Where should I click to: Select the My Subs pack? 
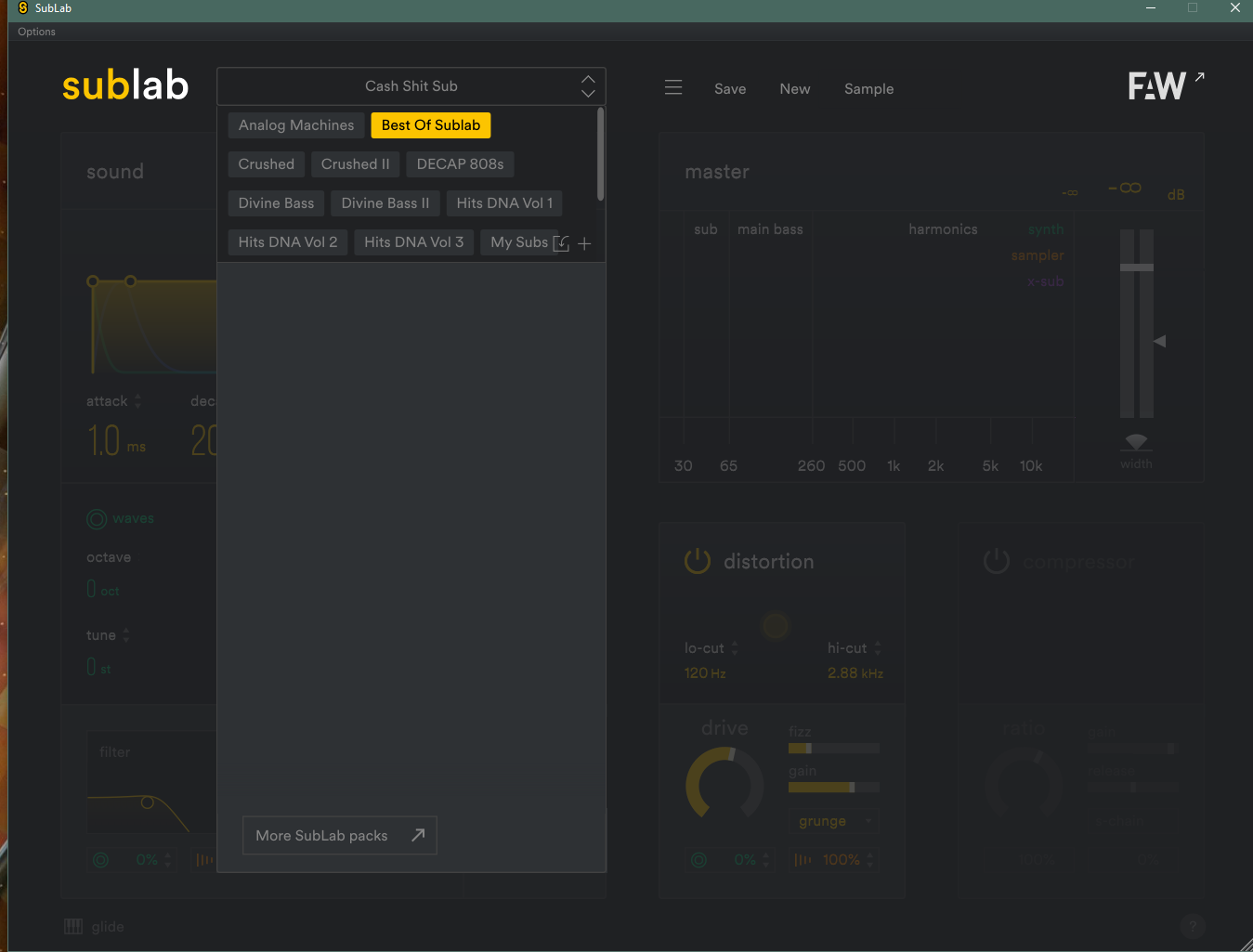(518, 242)
